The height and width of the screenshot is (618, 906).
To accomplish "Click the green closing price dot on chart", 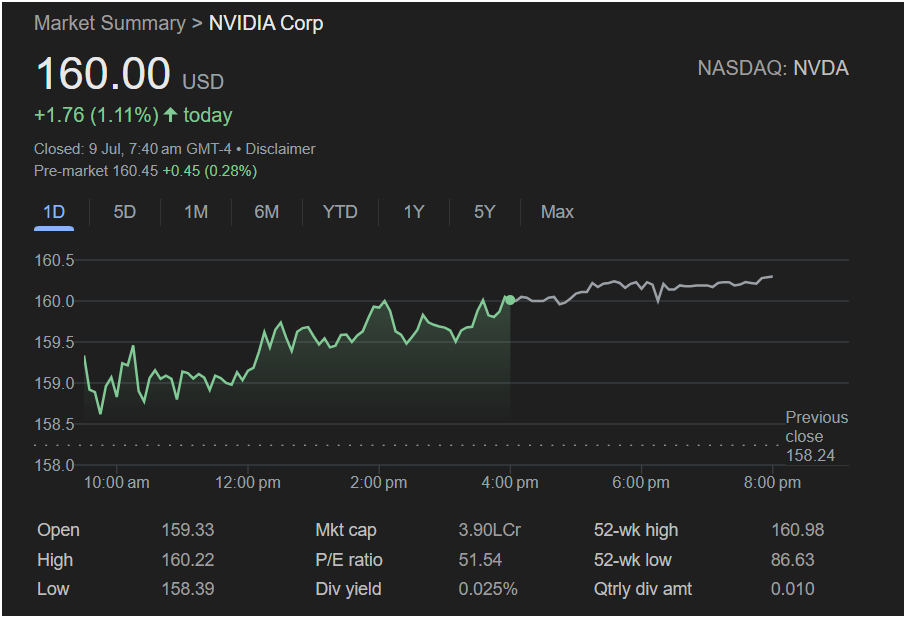I will pyautogui.click(x=510, y=300).
